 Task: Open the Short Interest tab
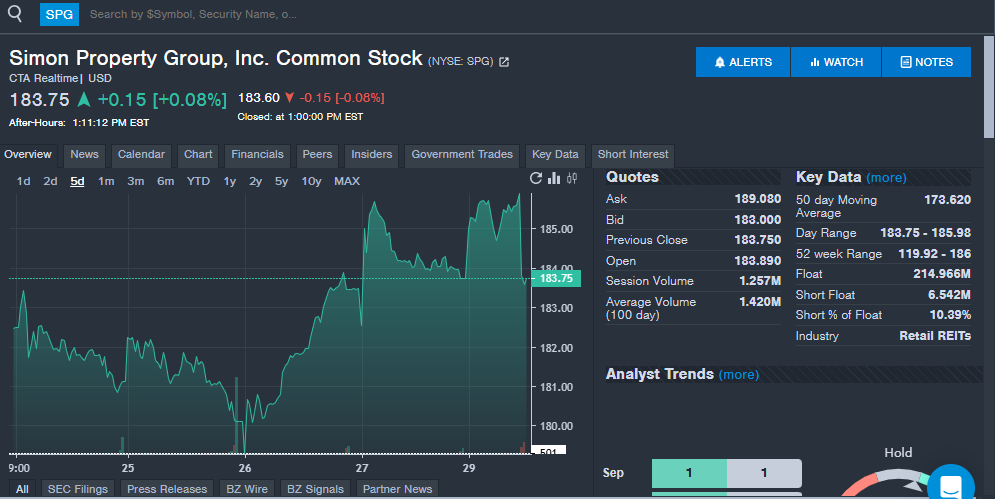point(634,155)
